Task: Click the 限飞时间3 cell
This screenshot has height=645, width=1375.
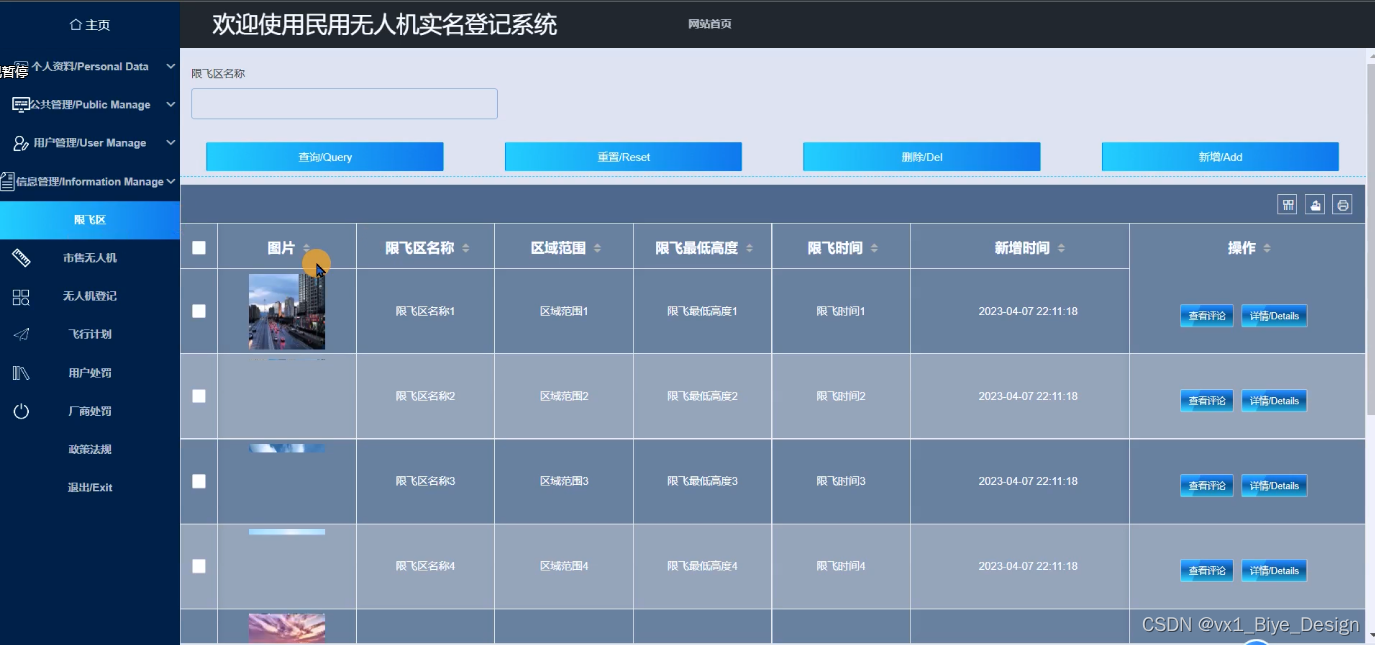Action: coord(841,481)
